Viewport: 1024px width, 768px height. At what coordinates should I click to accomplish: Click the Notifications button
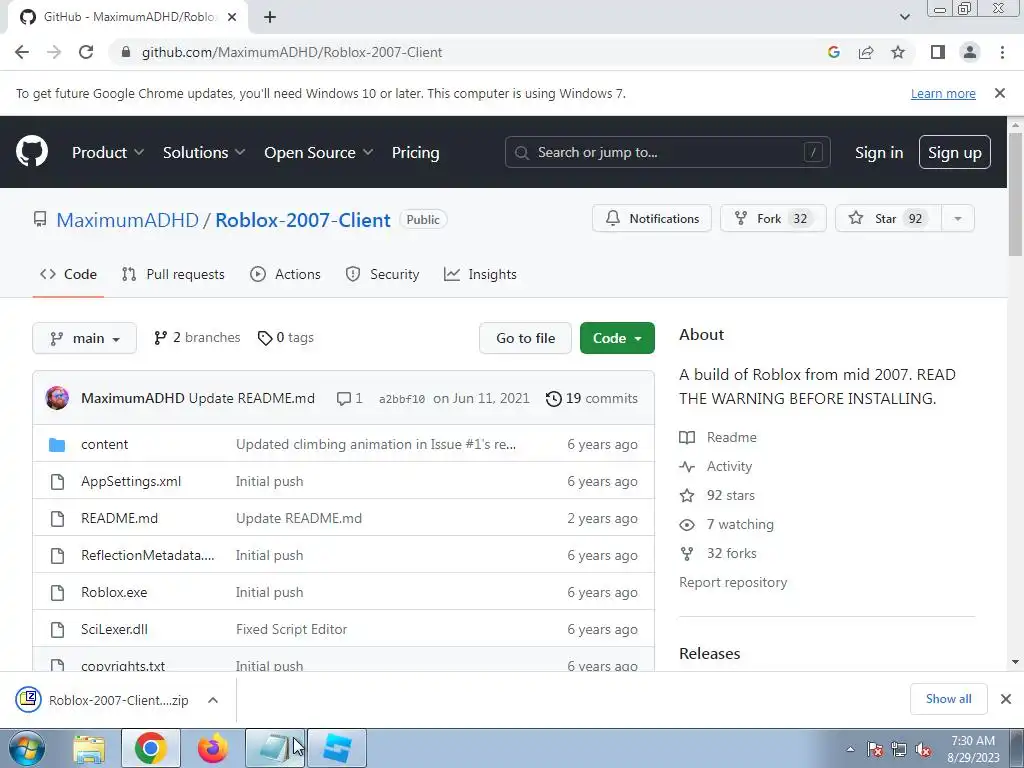651,218
